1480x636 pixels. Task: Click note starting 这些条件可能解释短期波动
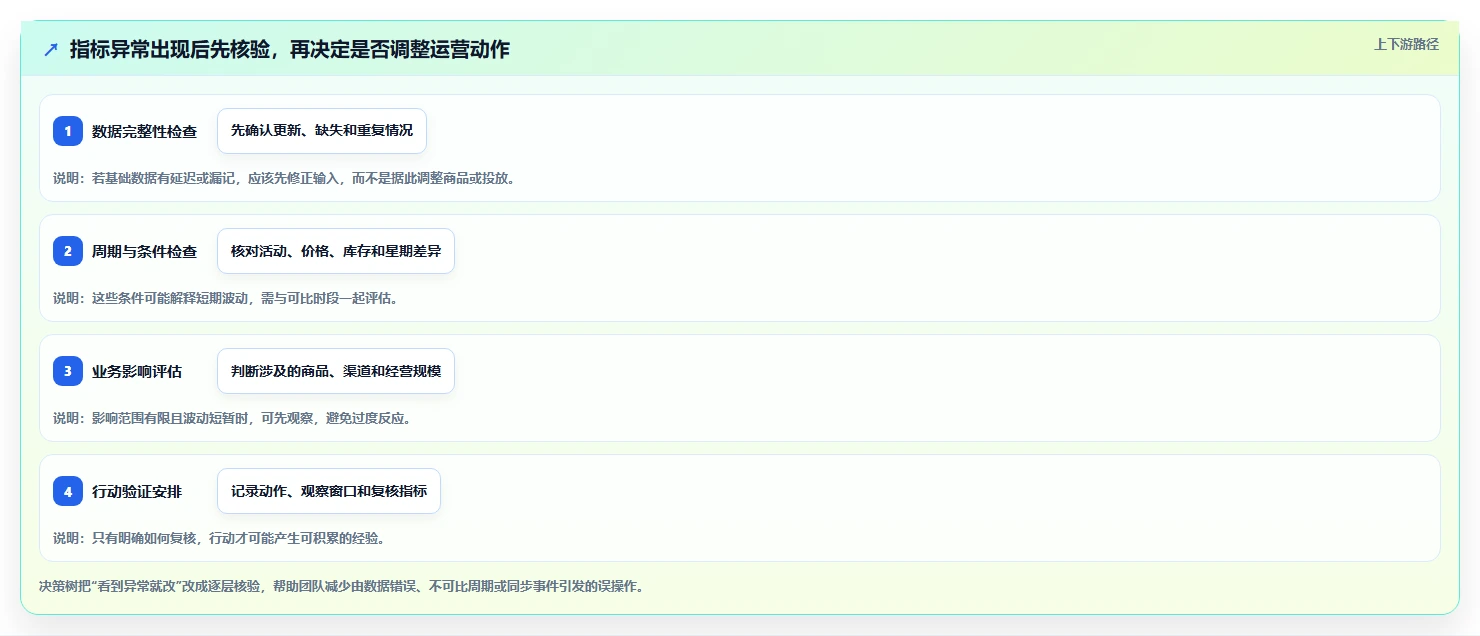point(226,298)
